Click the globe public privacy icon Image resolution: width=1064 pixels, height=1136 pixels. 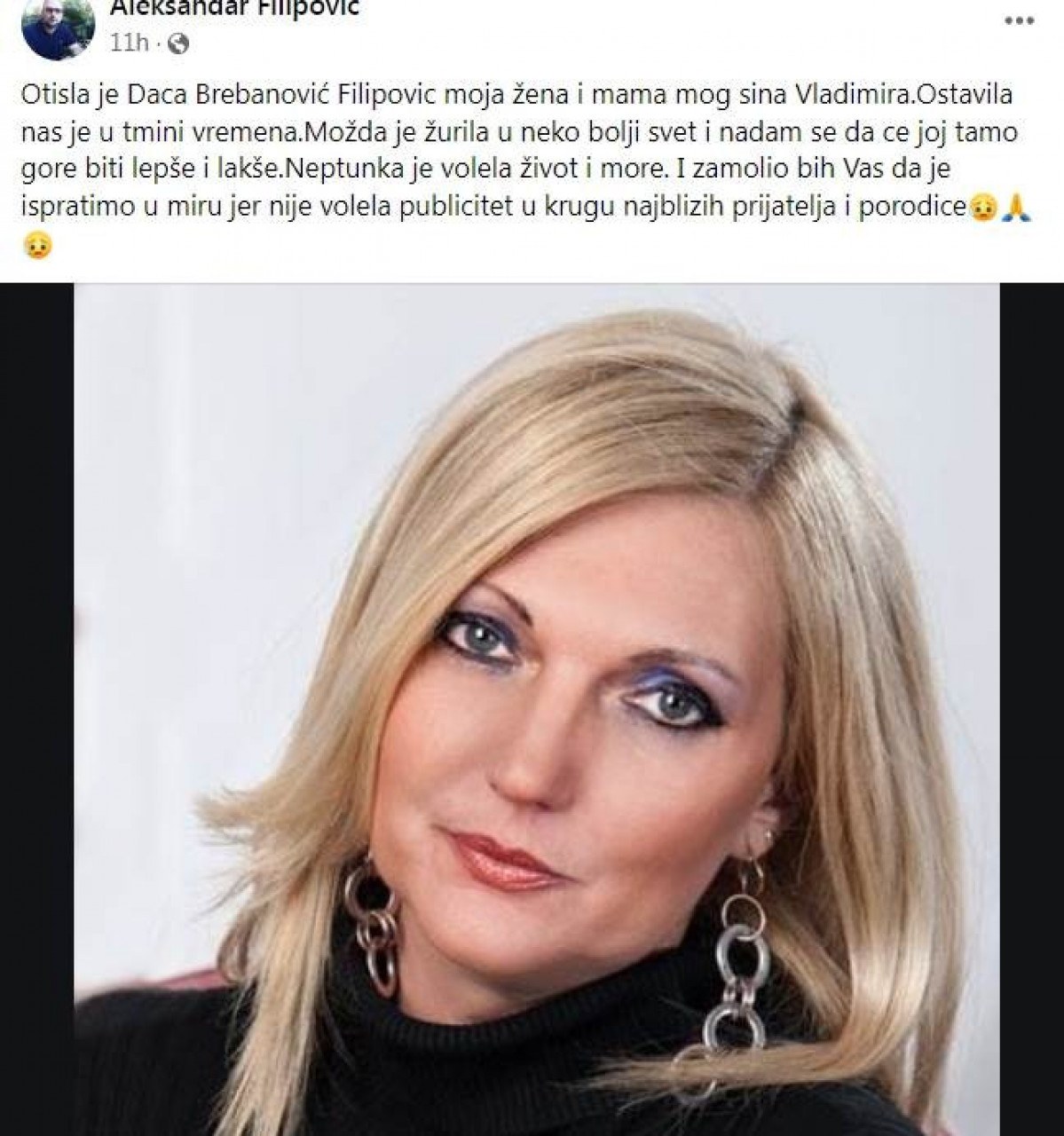tap(177, 42)
